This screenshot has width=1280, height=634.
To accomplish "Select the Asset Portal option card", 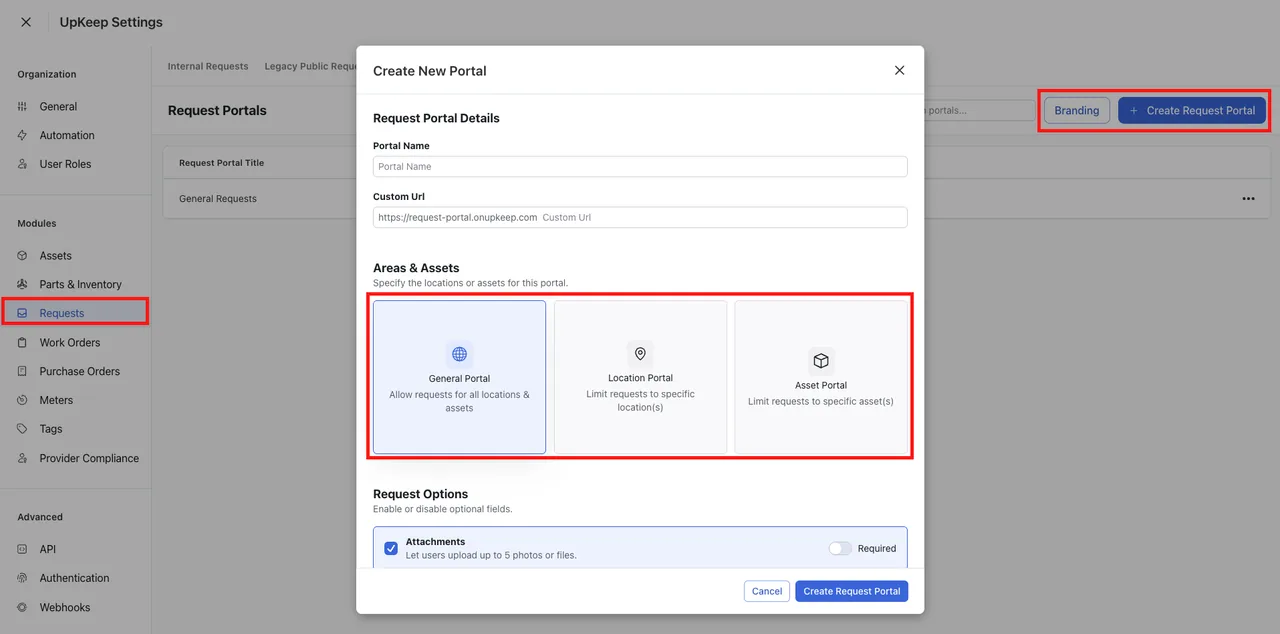I will [x=821, y=377].
